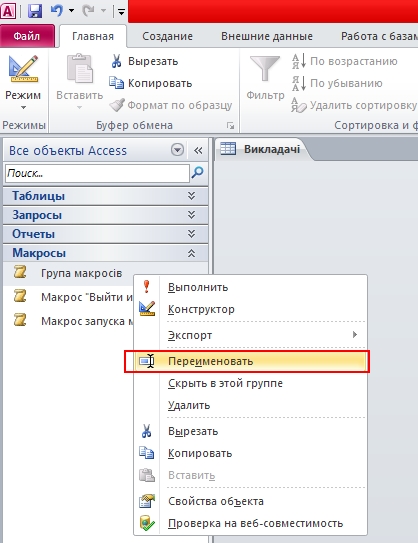Click the Copy icon in Clipboard group
This screenshot has height=543, width=418.
tap(116, 83)
